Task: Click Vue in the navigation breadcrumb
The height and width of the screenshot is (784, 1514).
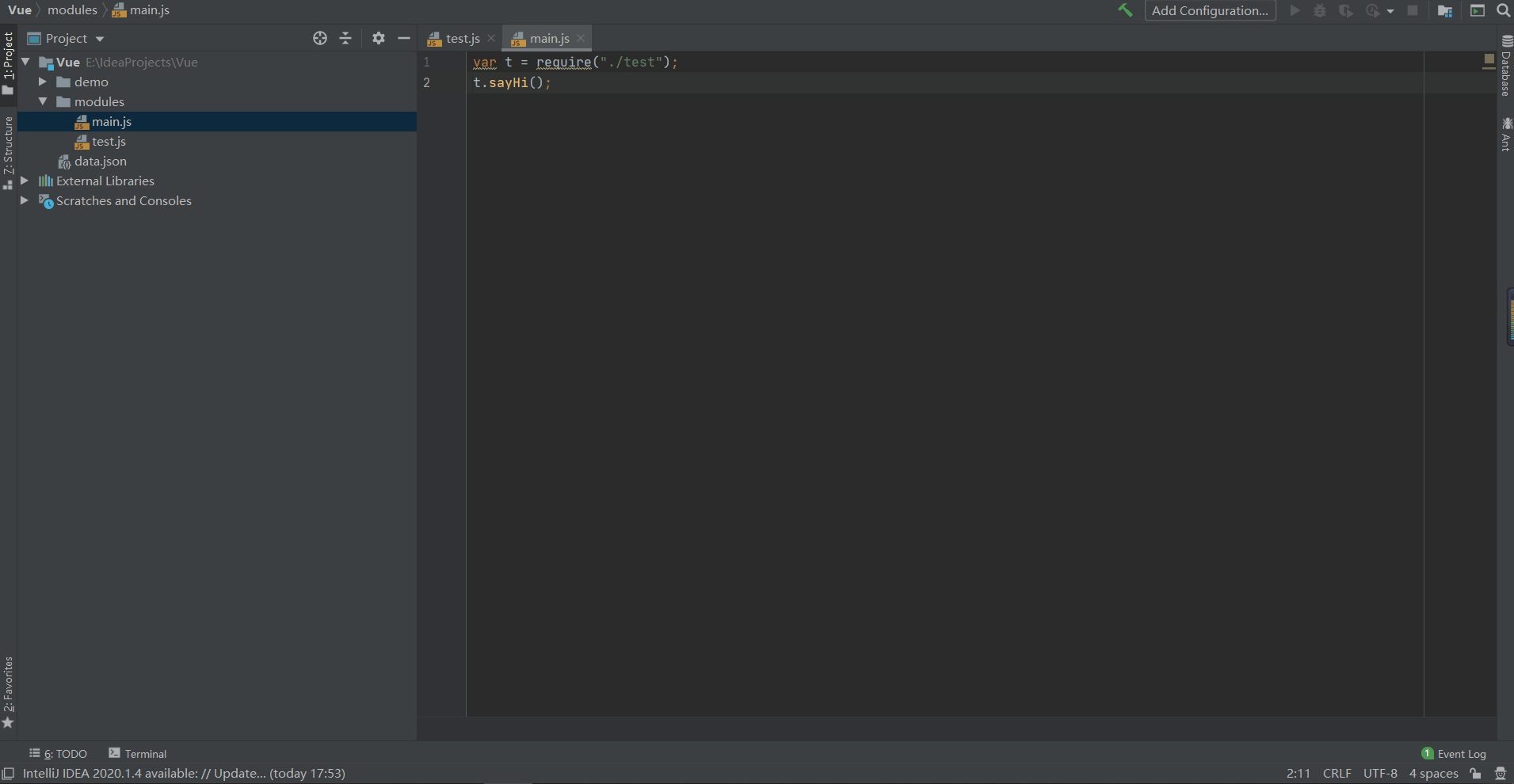Action: [20, 10]
